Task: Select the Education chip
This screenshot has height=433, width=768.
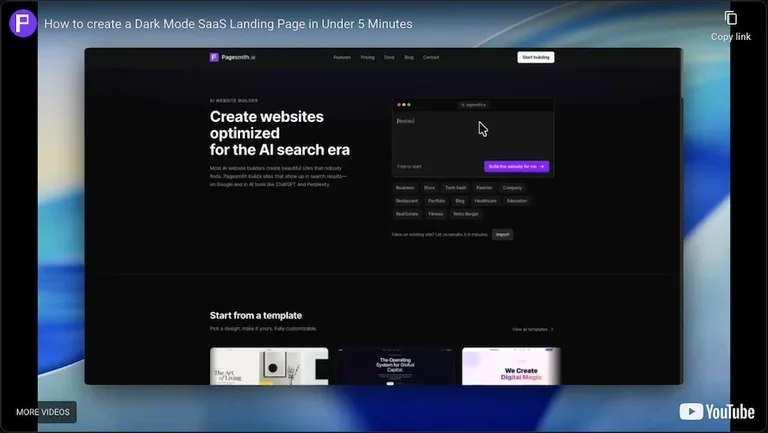Action: tap(517, 201)
